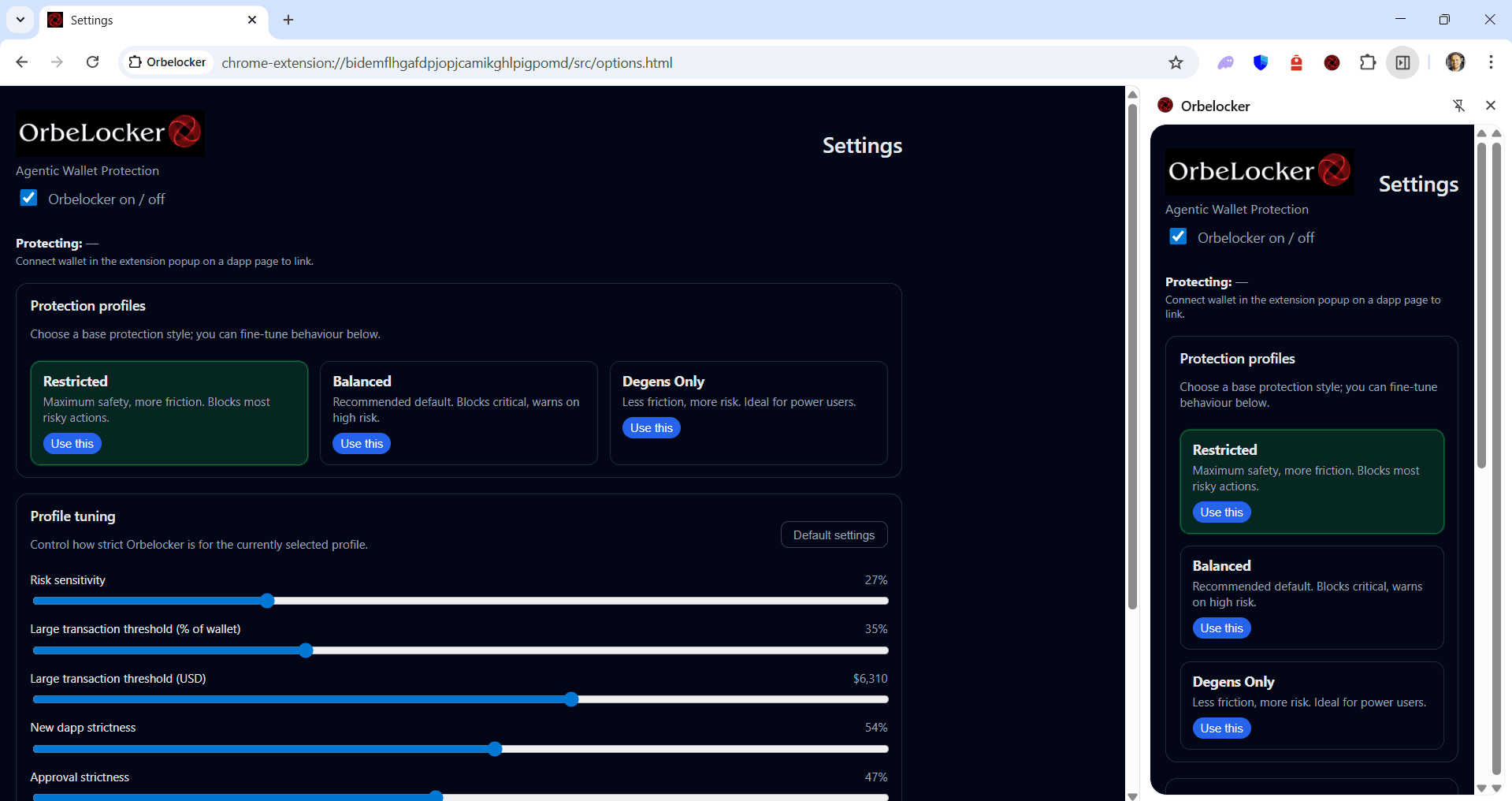Open the Orbelocker toolbar extension icon
The image size is (1512, 801).
[x=1332, y=62]
